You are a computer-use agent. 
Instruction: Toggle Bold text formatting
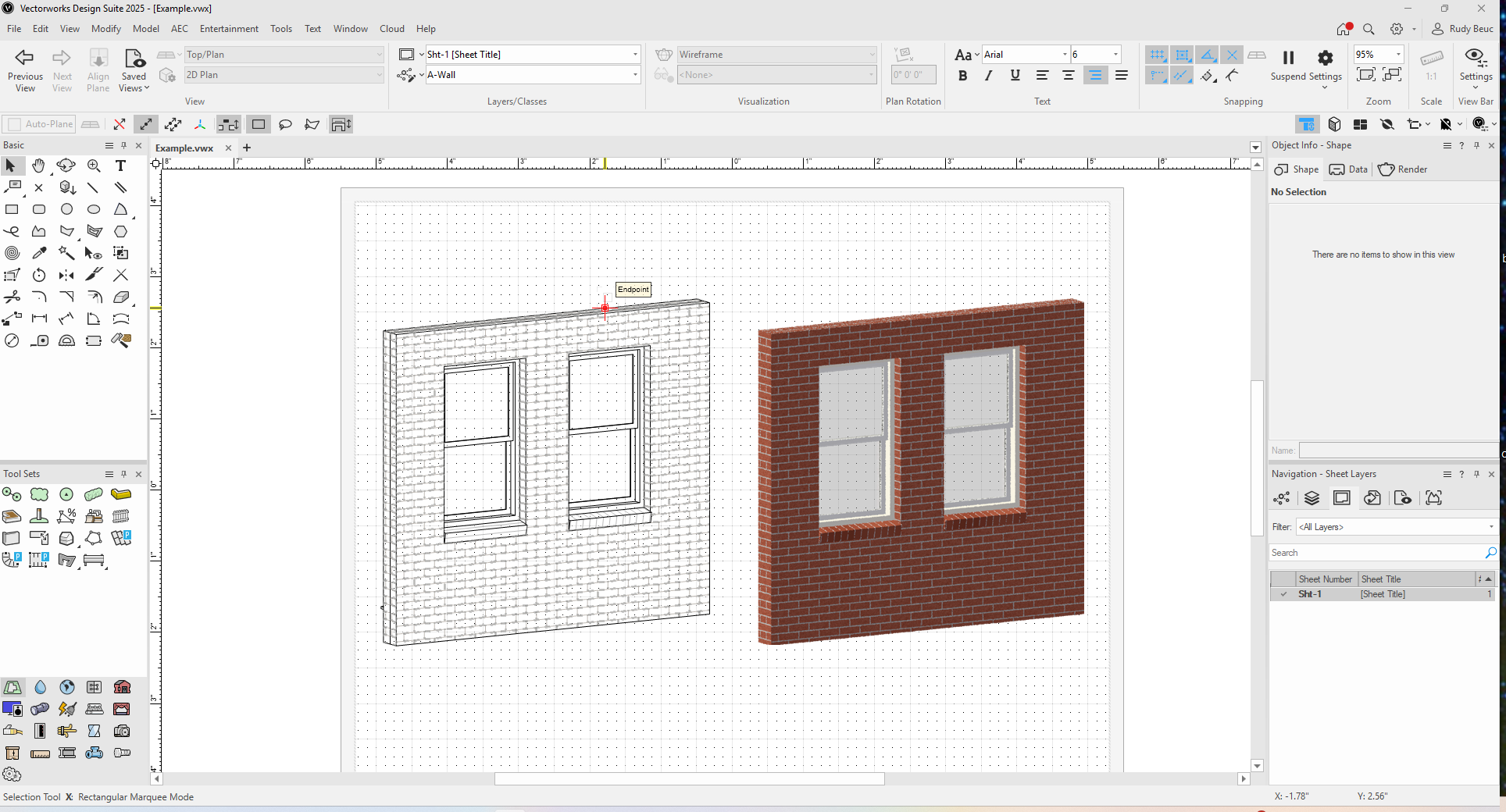tap(962, 76)
